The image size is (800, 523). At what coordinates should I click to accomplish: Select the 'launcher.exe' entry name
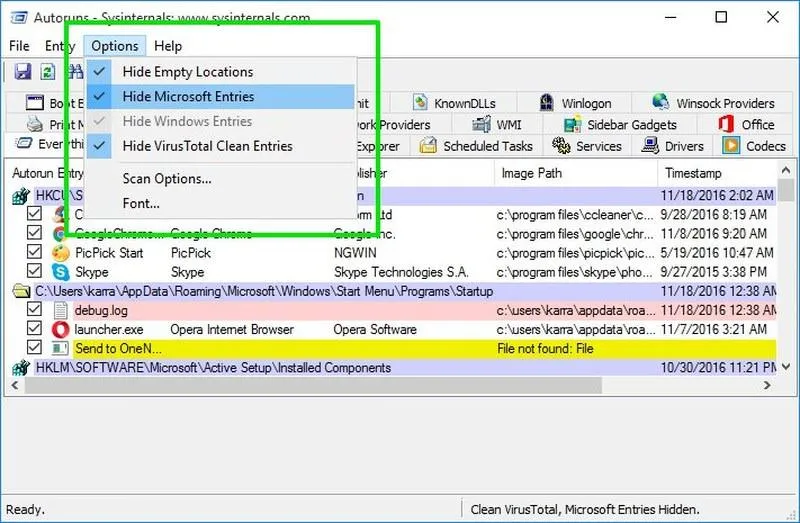tap(109, 330)
